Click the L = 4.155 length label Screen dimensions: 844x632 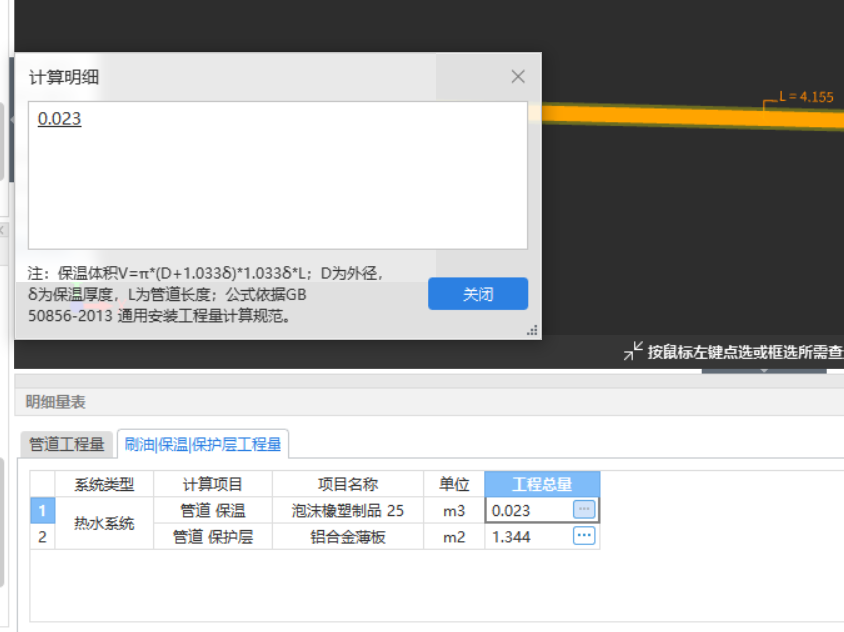pyautogui.click(x=806, y=97)
